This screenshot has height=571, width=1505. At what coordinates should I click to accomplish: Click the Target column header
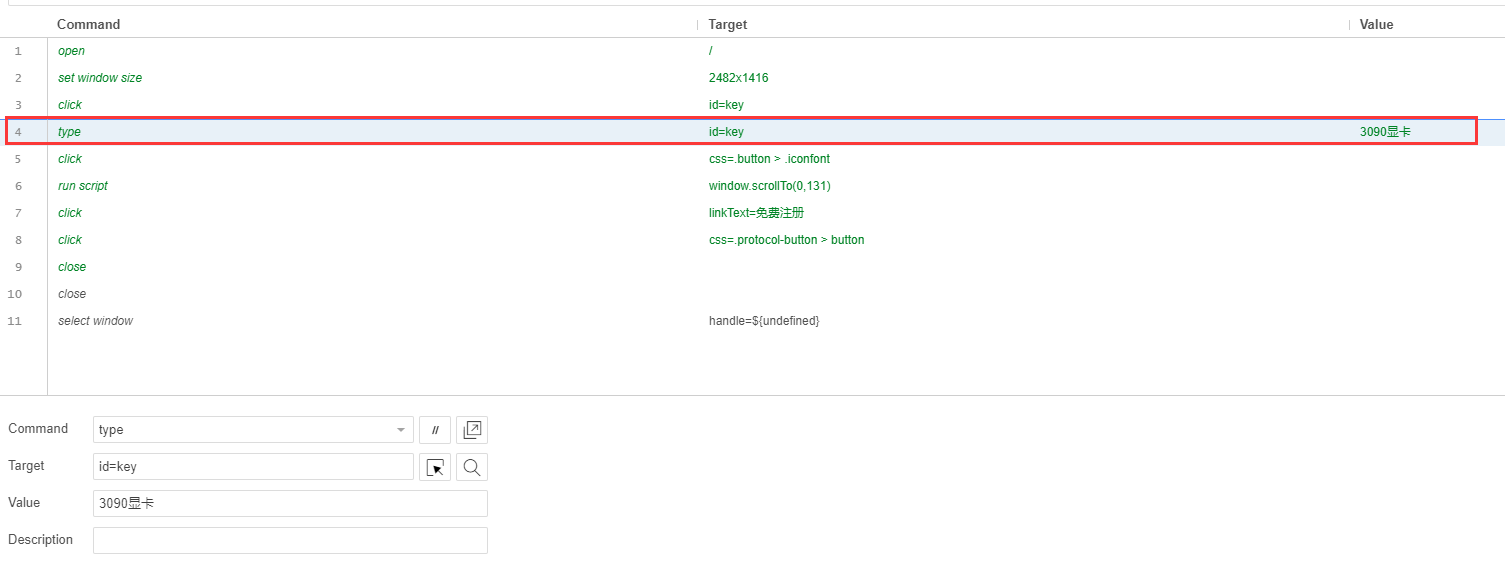[727, 24]
